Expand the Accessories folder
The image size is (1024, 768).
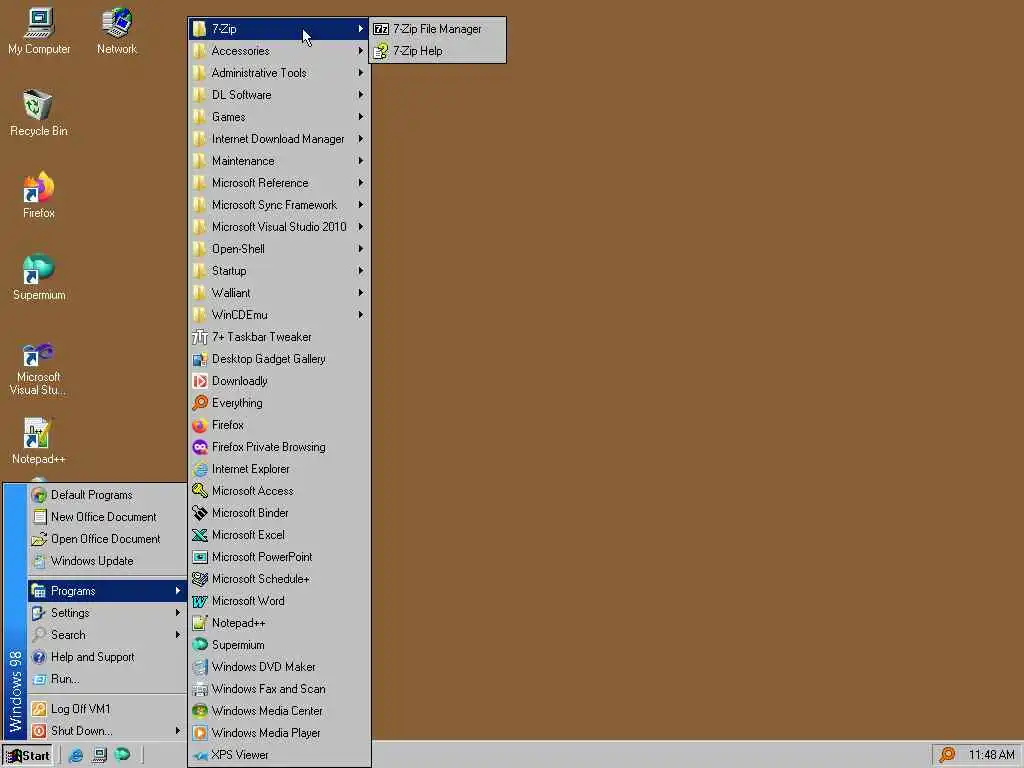(x=279, y=51)
